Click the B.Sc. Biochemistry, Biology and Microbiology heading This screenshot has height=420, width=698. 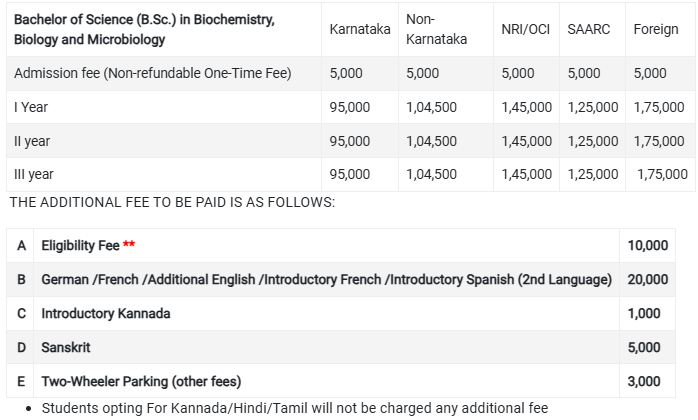pos(144,29)
